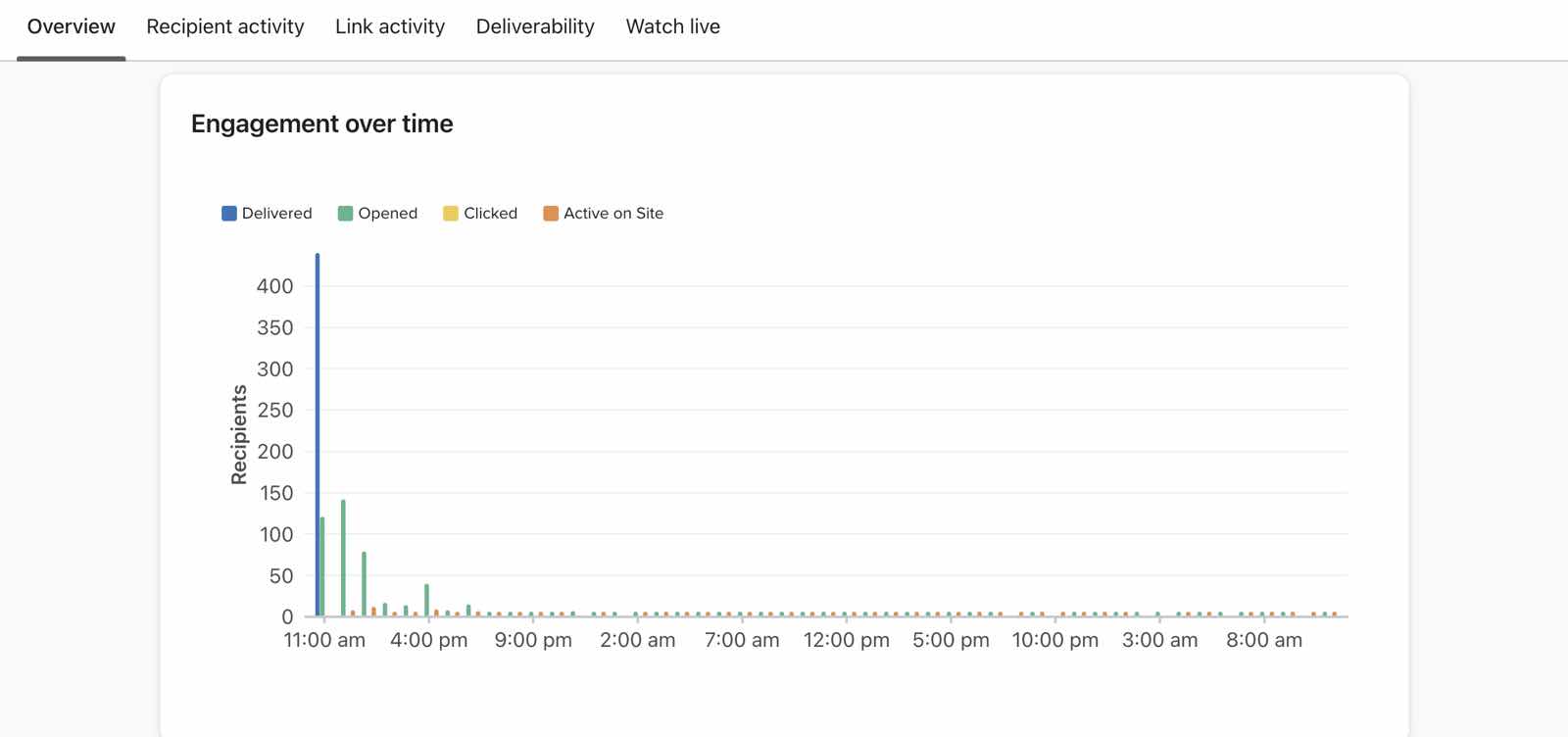Click the 11:00 am x-axis label
This screenshot has height=737, width=1568.
(x=324, y=641)
